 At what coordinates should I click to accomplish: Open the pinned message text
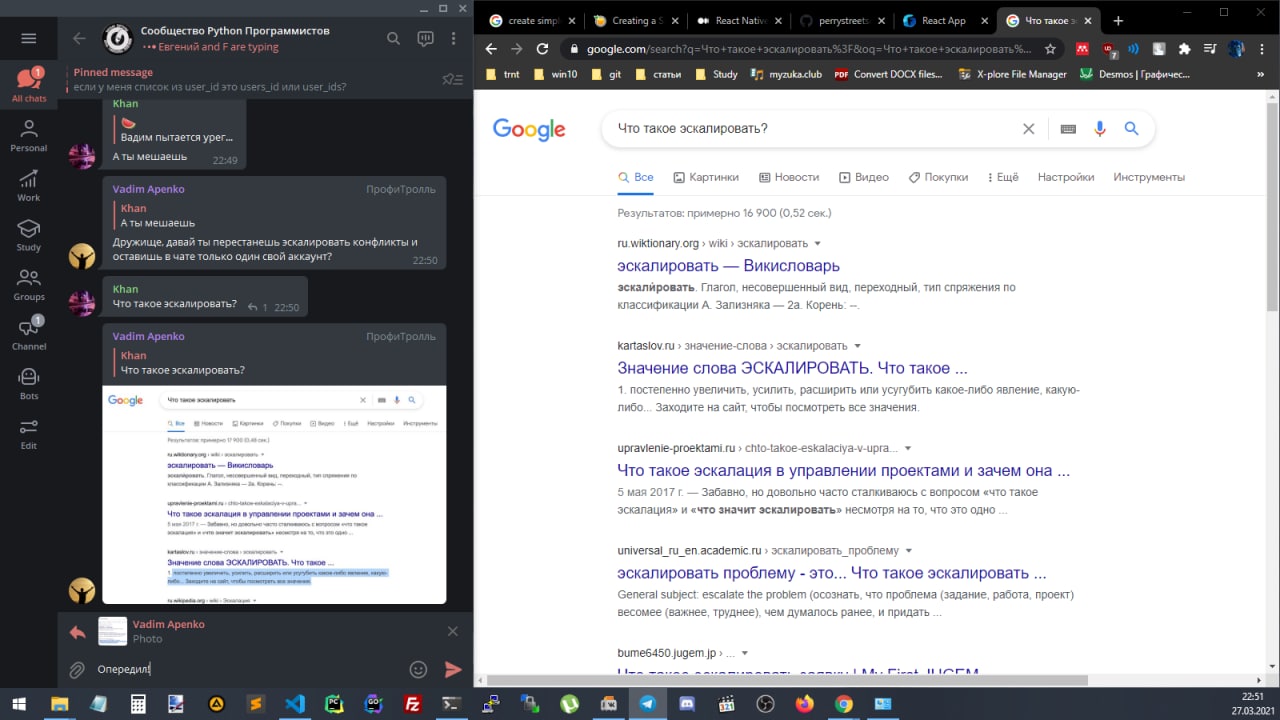pos(210,87)
